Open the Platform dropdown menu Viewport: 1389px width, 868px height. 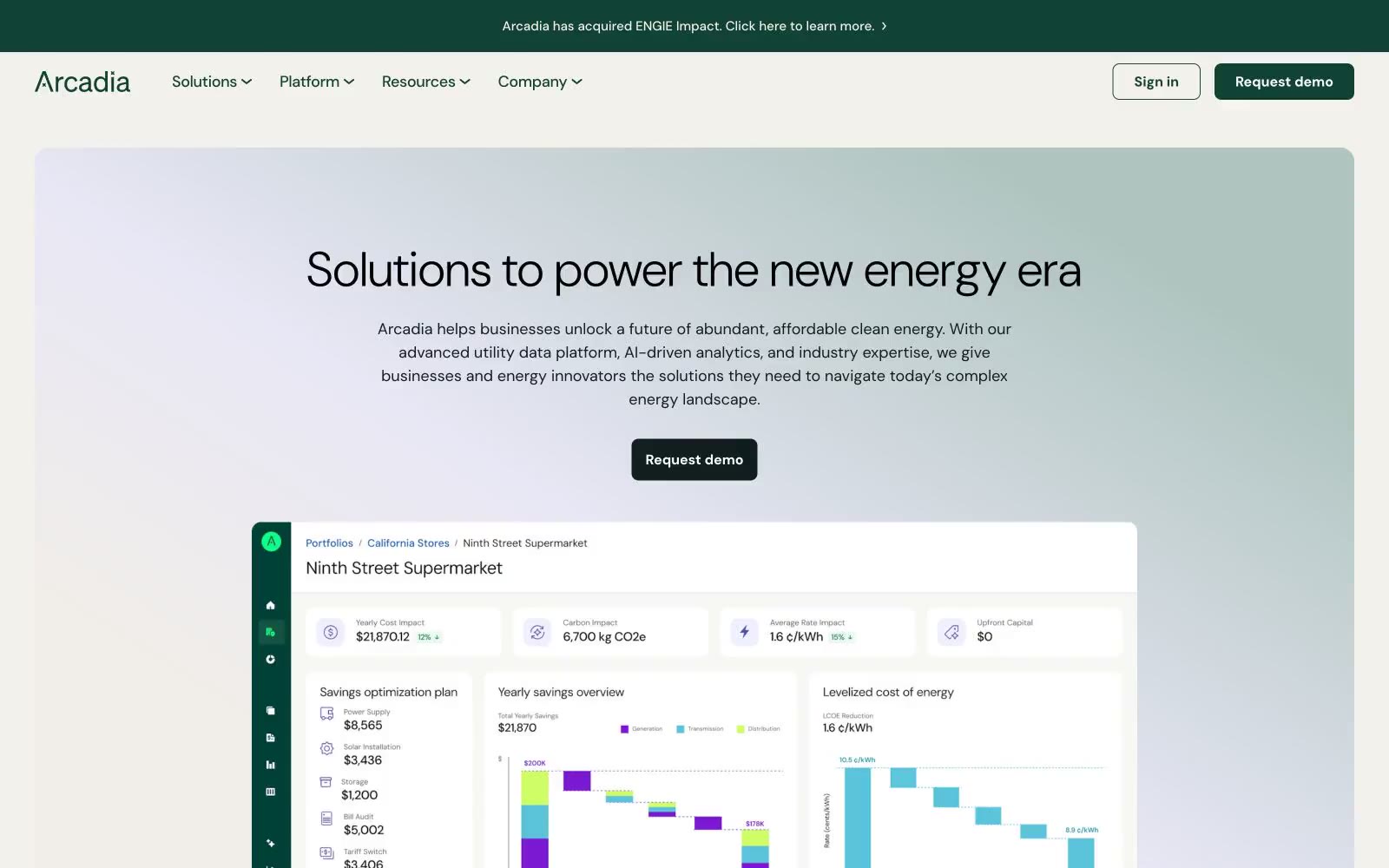click(317, 82)
